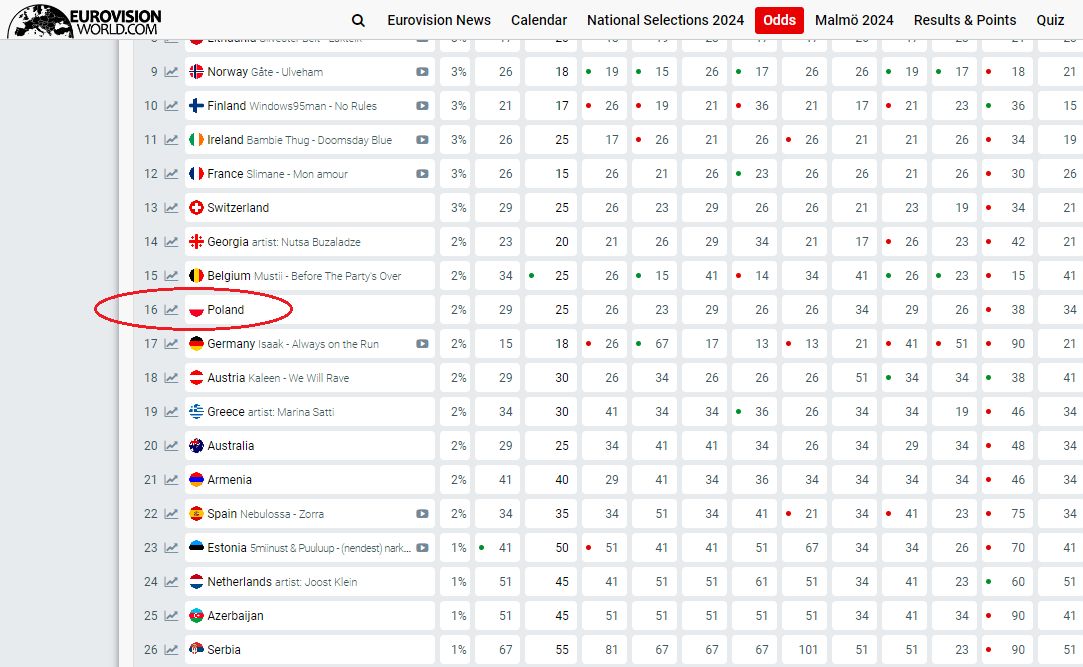Show the odds history chart for Poland

point(171,310)
